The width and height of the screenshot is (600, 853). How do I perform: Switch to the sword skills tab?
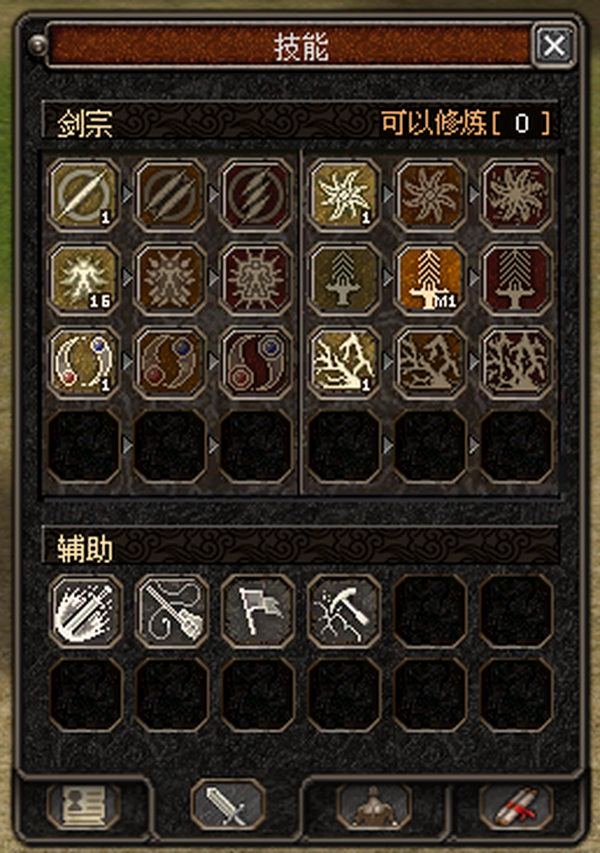[x=228, y=805]
